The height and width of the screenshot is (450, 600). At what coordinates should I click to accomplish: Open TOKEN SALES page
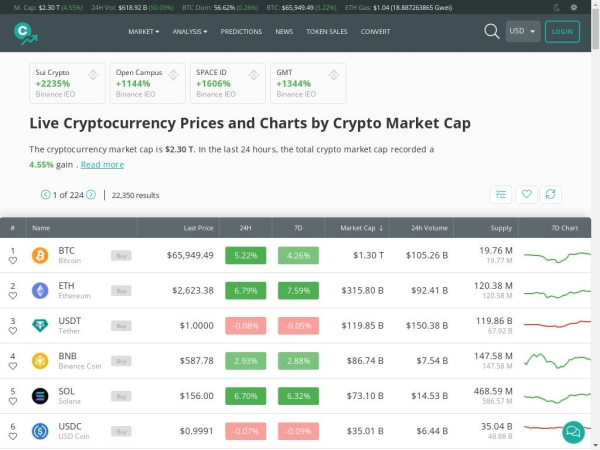pos(327,32)
